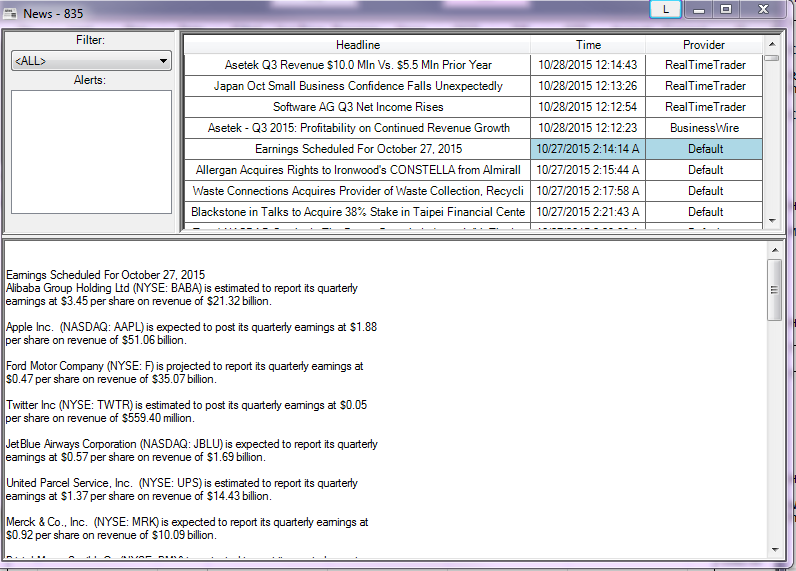Click headline list scrollbar thumb
This screenshot has width=796, height=571.
pos(772,58)
